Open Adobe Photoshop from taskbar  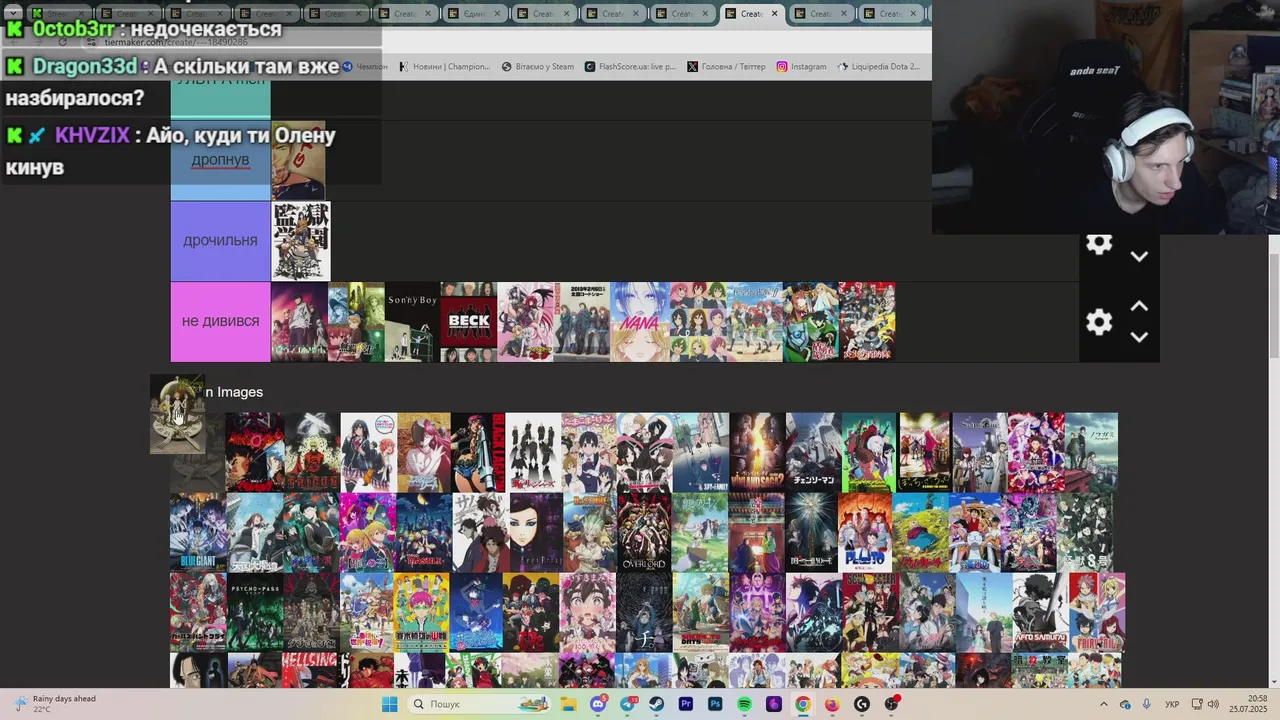pyautogui.click(x=715, y=704)
